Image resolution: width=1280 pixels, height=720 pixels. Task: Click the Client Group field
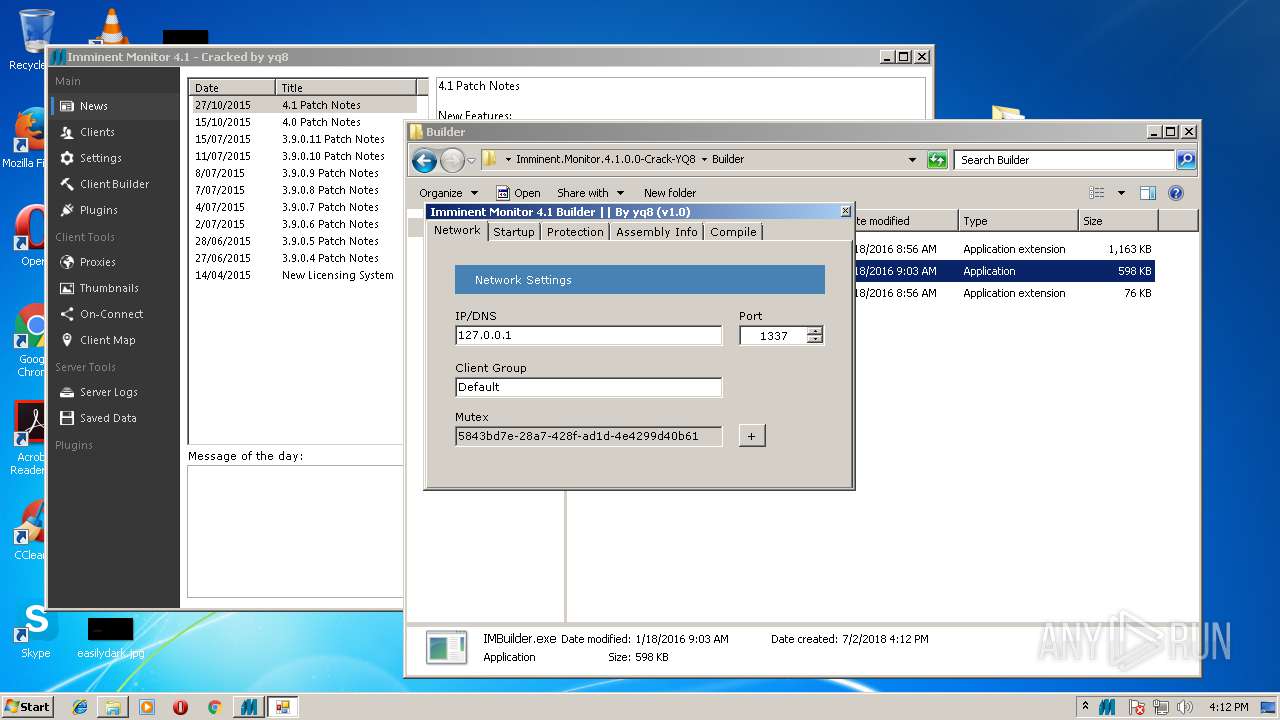[x=588, y=387]
